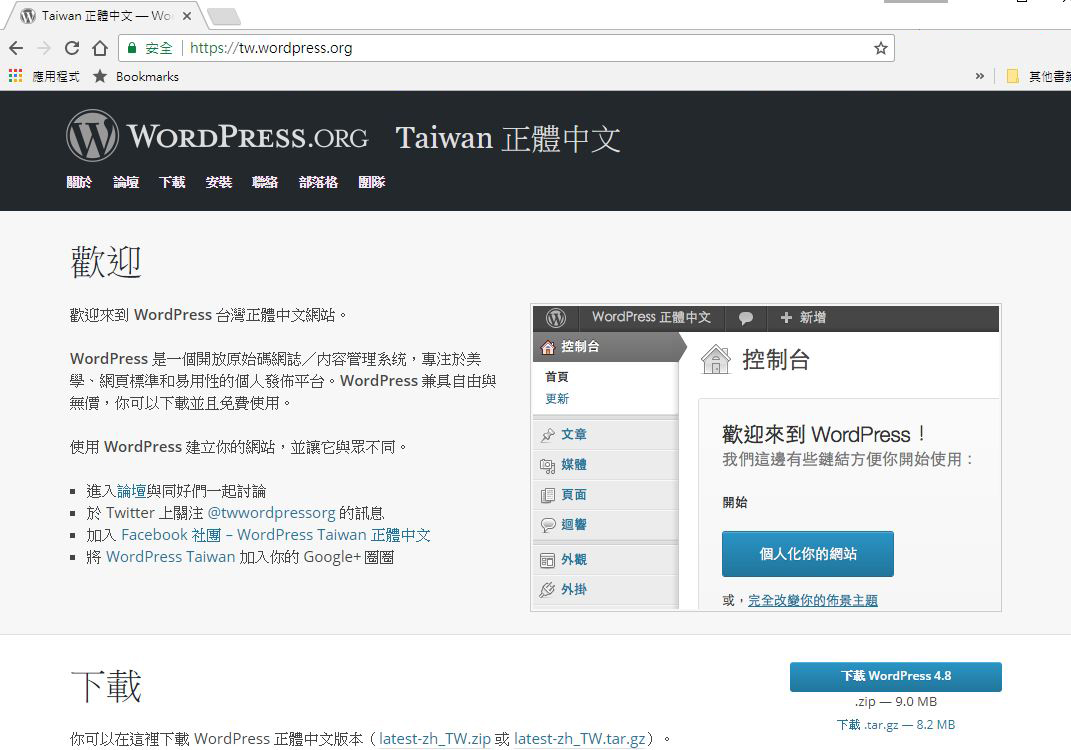Click the WordPress logo in the dashboard admin bar
Screen dimensions: 1071x750
coord(556,318)
